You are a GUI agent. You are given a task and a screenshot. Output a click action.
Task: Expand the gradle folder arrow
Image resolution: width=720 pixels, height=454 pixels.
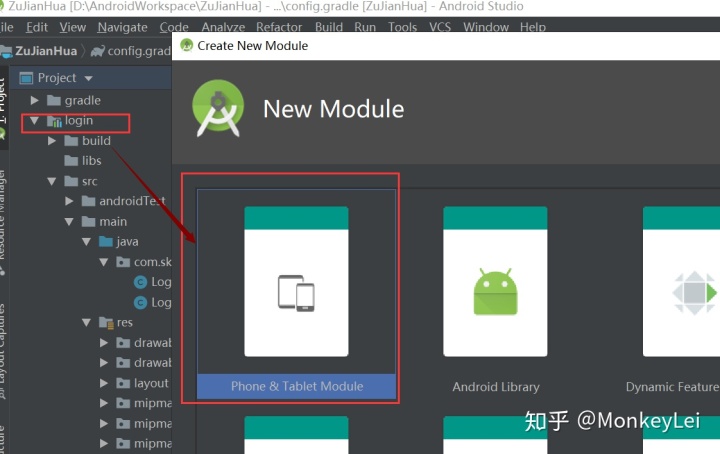click(x=34, y=100)
